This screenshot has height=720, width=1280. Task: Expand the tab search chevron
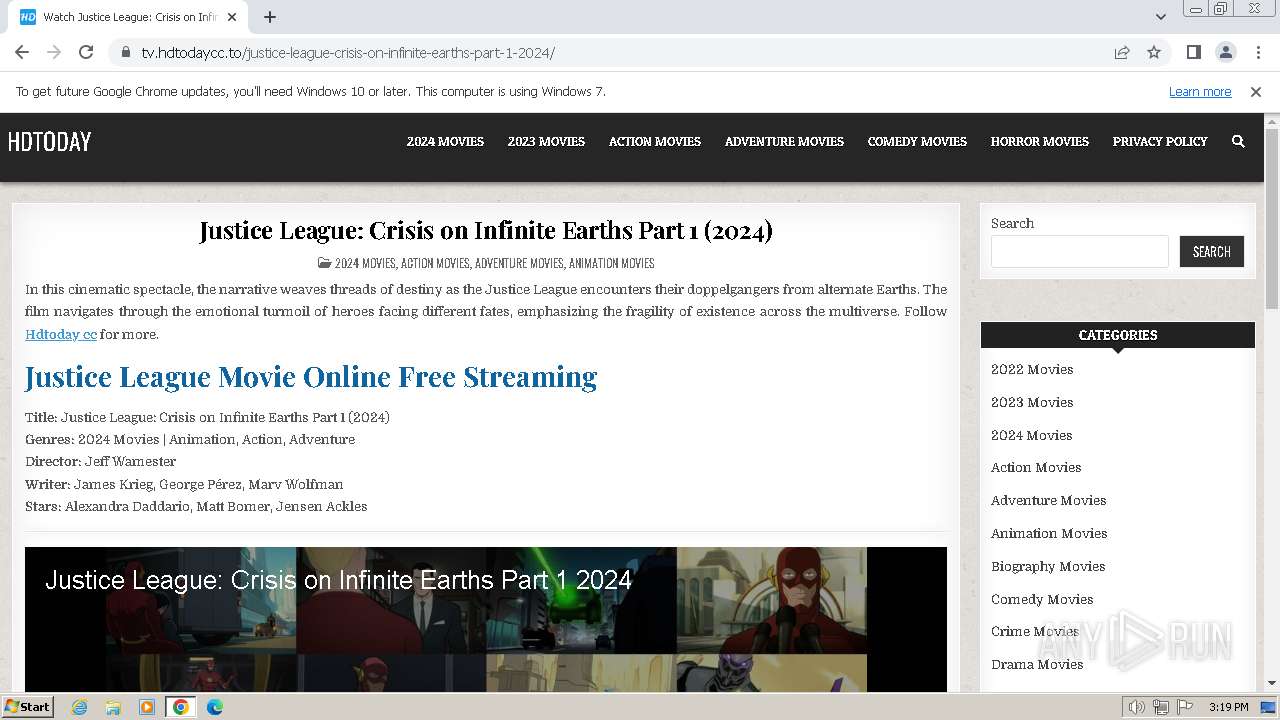(x=1160, y=17)
